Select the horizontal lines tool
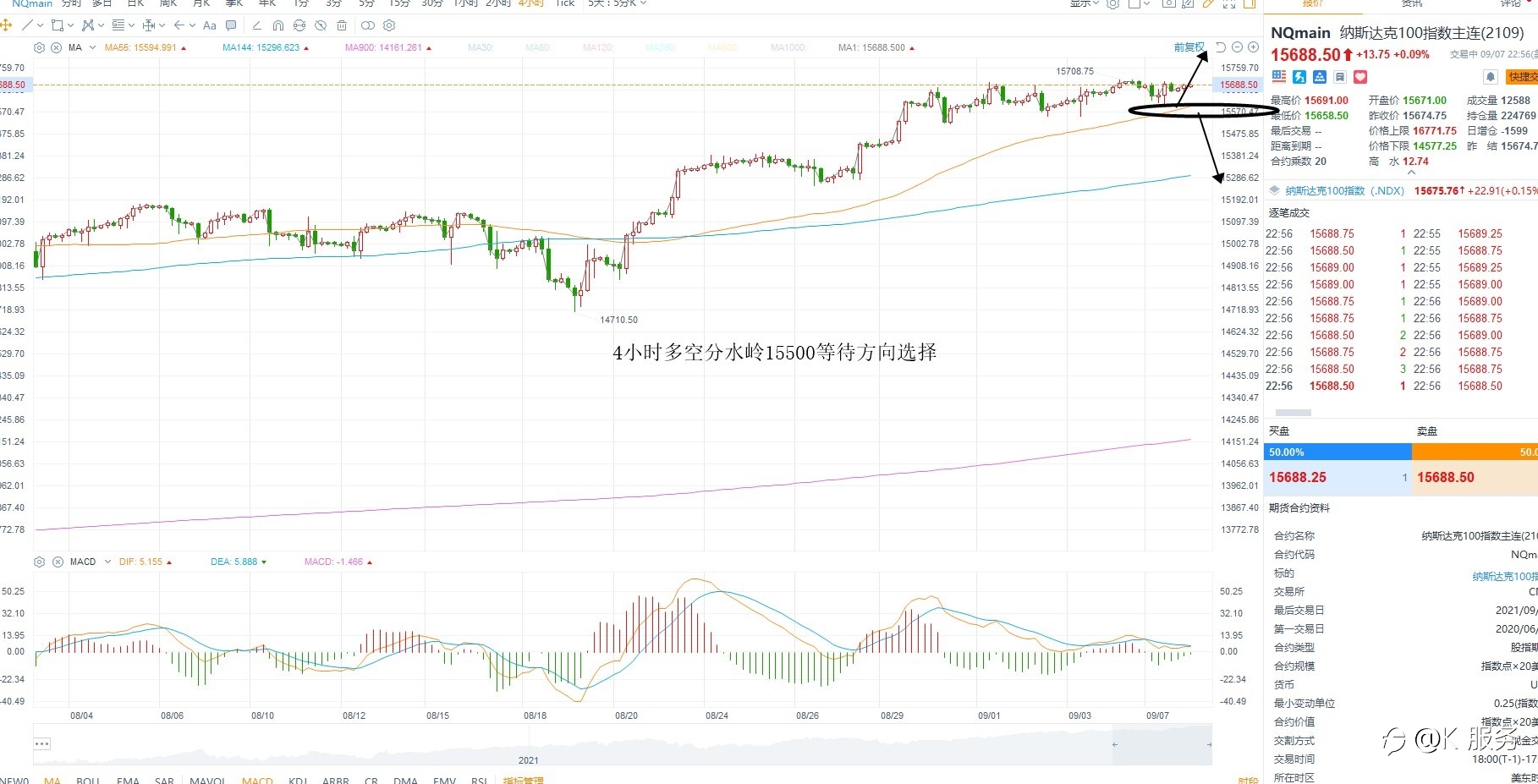This screenshot has width=1538, height=784. pyautogui.click(x=118, y=25)
